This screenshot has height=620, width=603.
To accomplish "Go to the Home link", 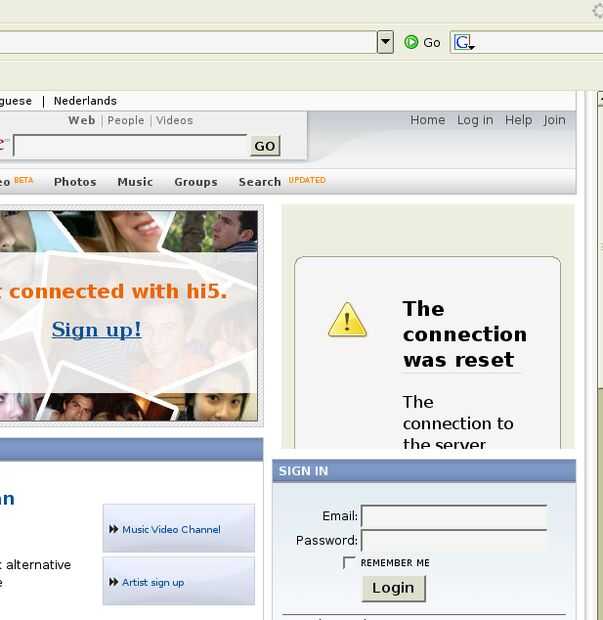I will (427, 120).
